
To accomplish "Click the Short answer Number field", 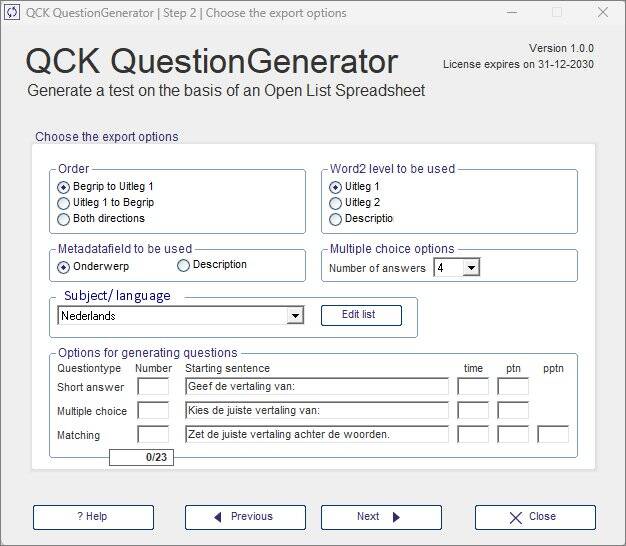I will (x=153, y=387).
